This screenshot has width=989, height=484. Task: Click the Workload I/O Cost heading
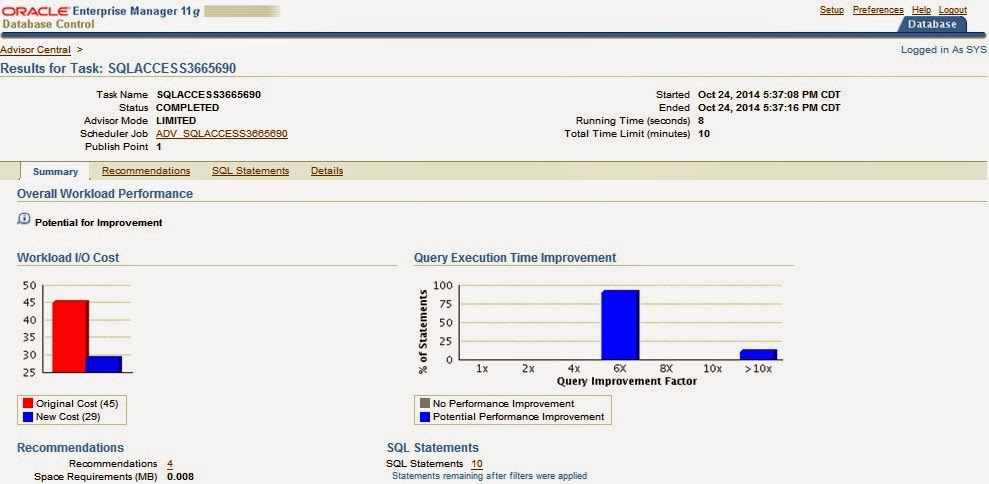pos(68,257)
